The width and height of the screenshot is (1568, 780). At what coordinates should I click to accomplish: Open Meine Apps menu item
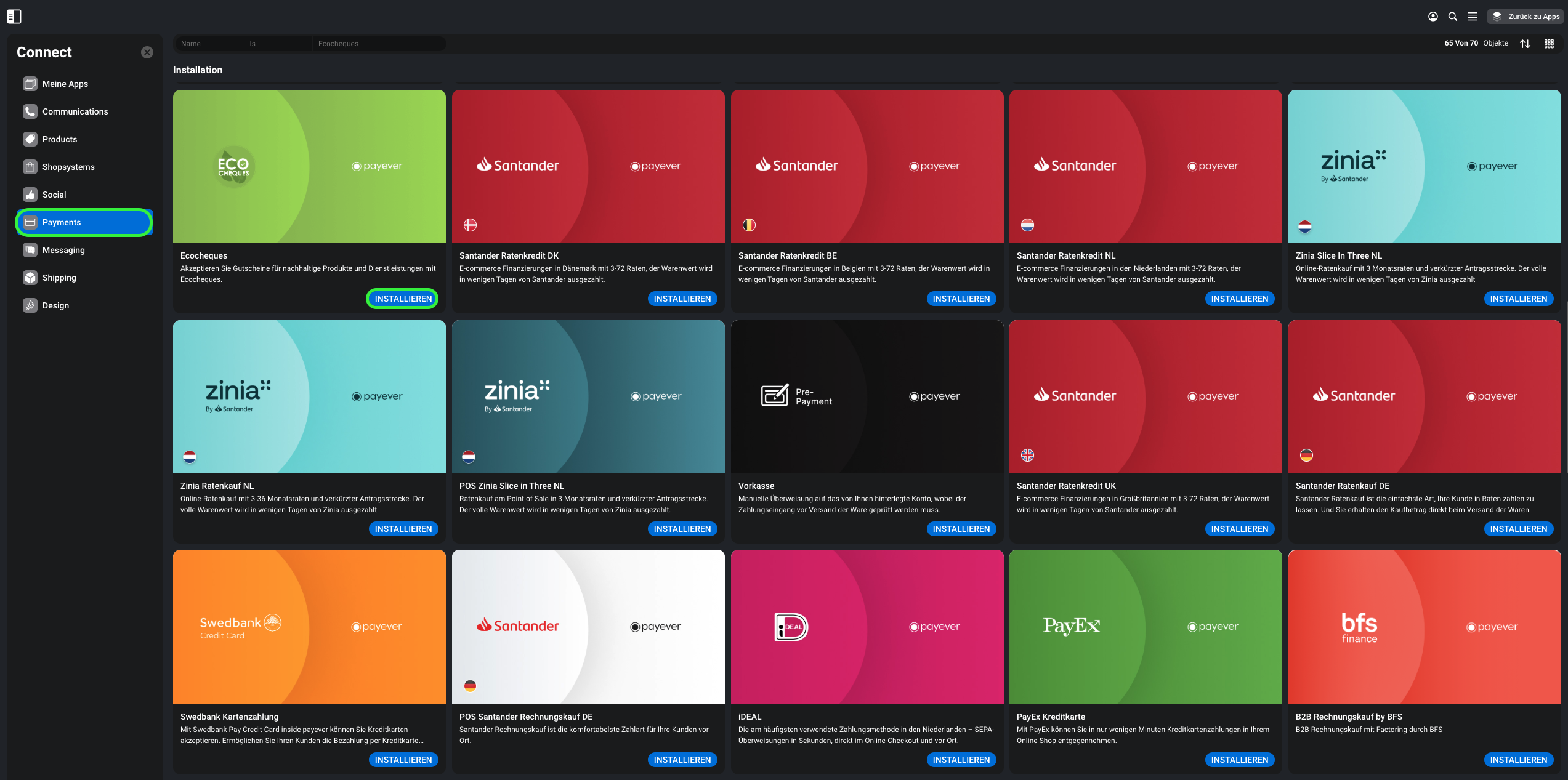[x=84, y=84]
